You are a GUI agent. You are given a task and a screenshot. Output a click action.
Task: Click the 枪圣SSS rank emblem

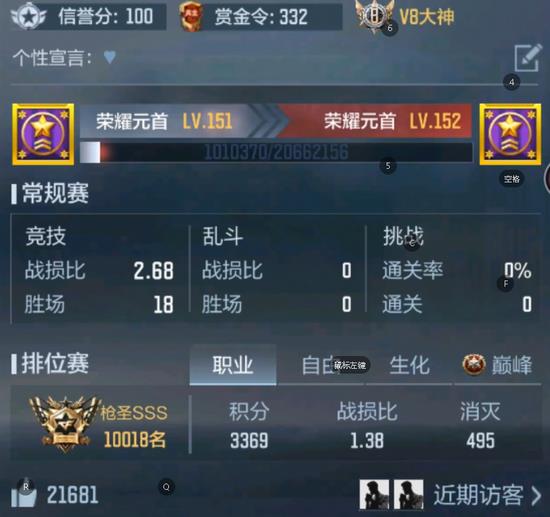64,424
